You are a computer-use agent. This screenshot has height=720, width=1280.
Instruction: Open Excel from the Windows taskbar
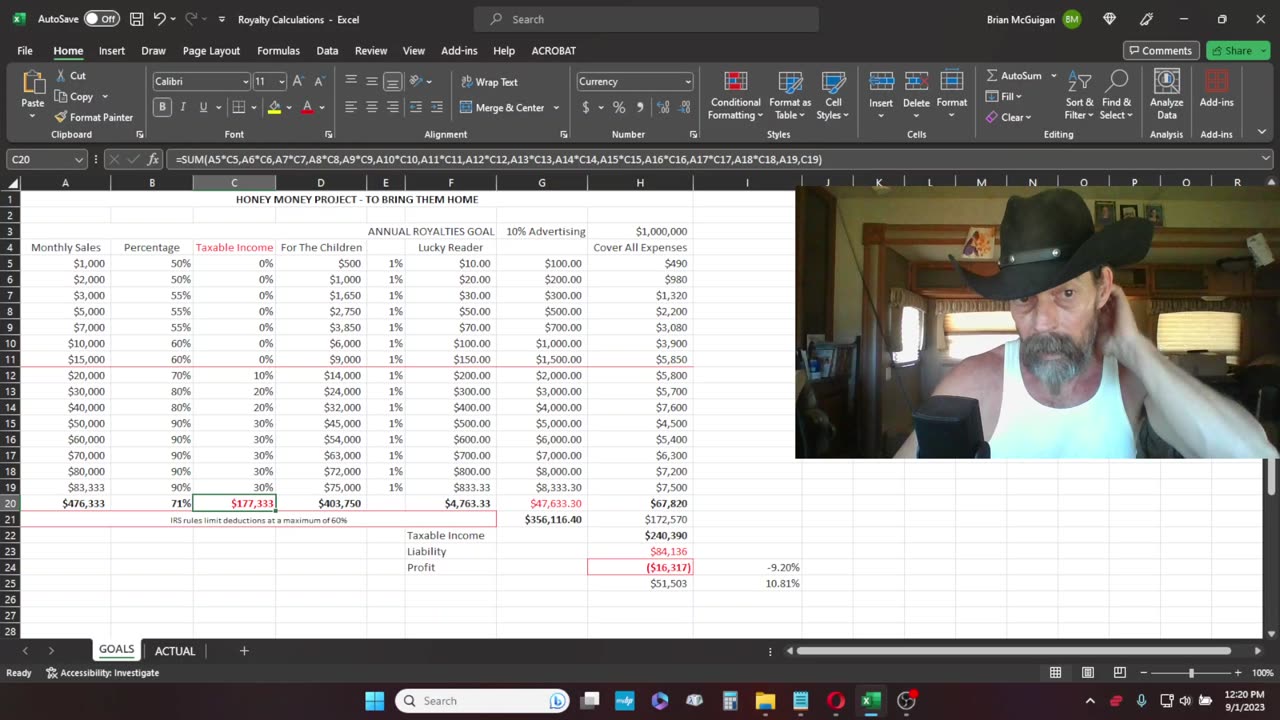[x=871, y=701]
